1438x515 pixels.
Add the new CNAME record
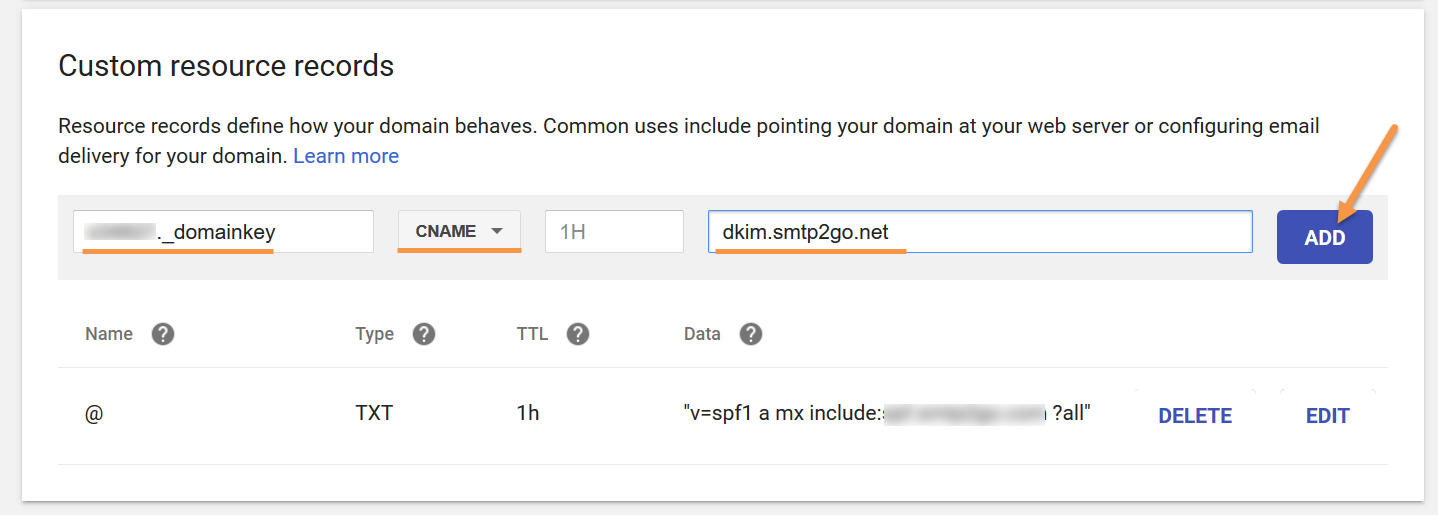point(1324,237)
